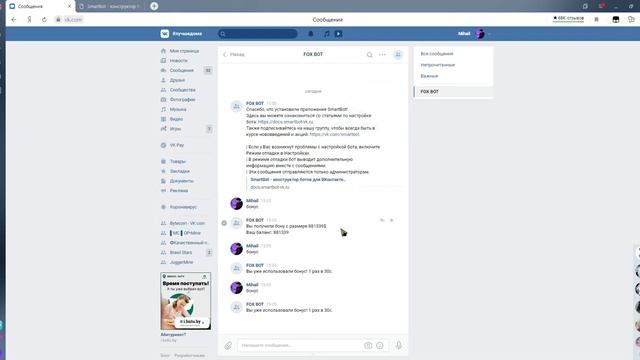Viewport: 640px width, 360px height.
Task: Show Непрочитанные messages filter
Action: click(x=438, y=65)
